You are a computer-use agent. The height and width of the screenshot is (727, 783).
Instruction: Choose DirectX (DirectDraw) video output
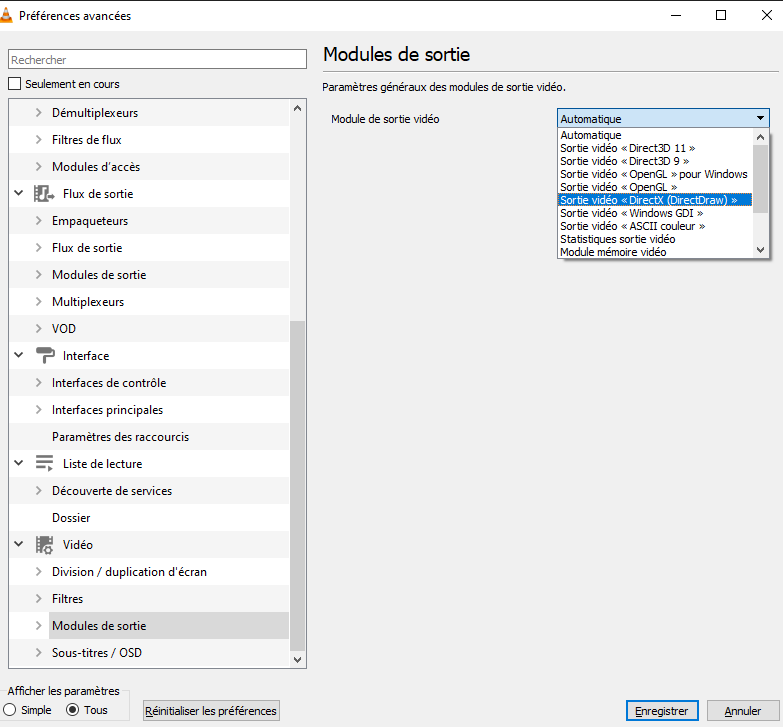tap(654, 200)
